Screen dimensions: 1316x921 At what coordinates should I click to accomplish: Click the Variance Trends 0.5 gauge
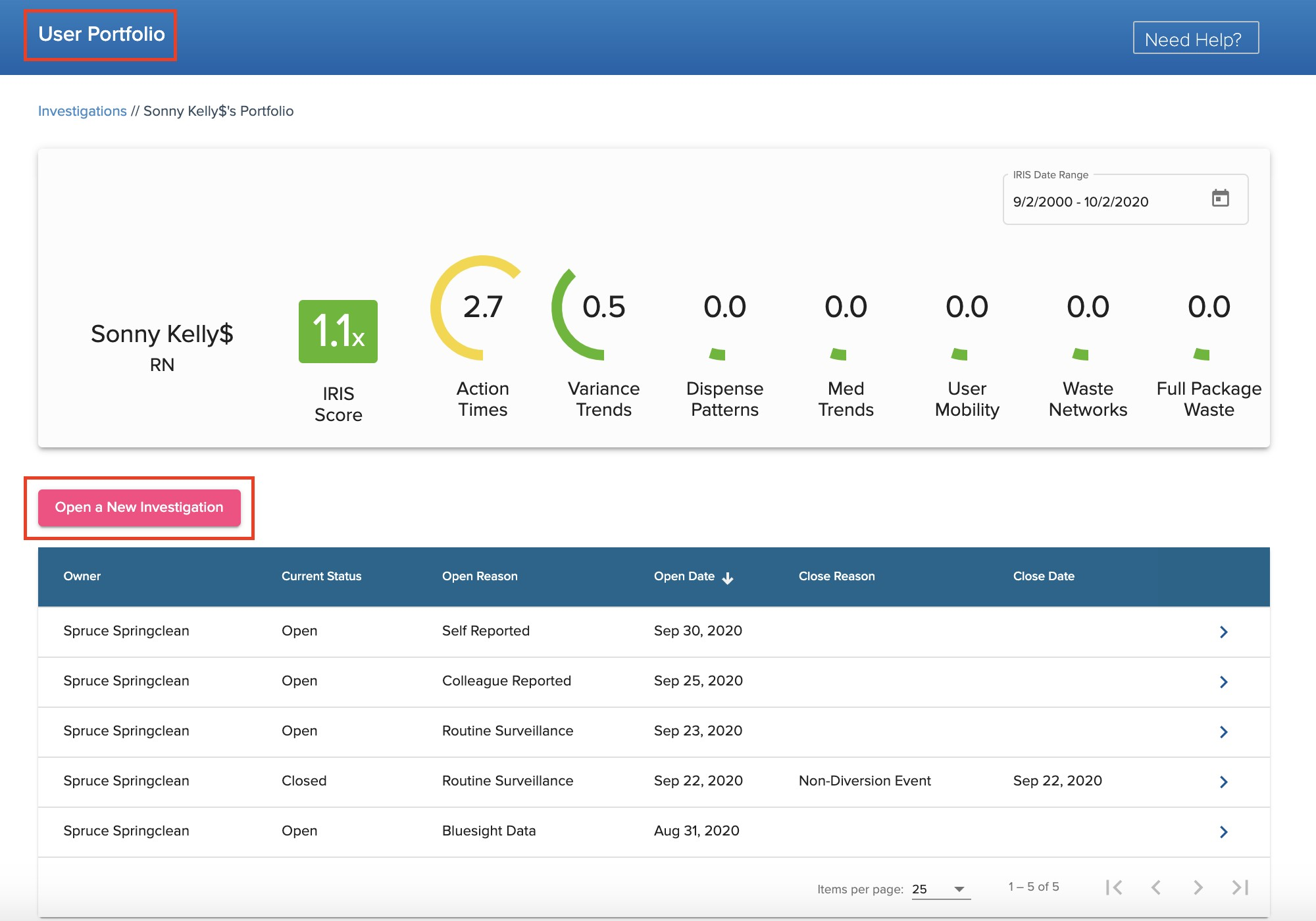(603, 308)
